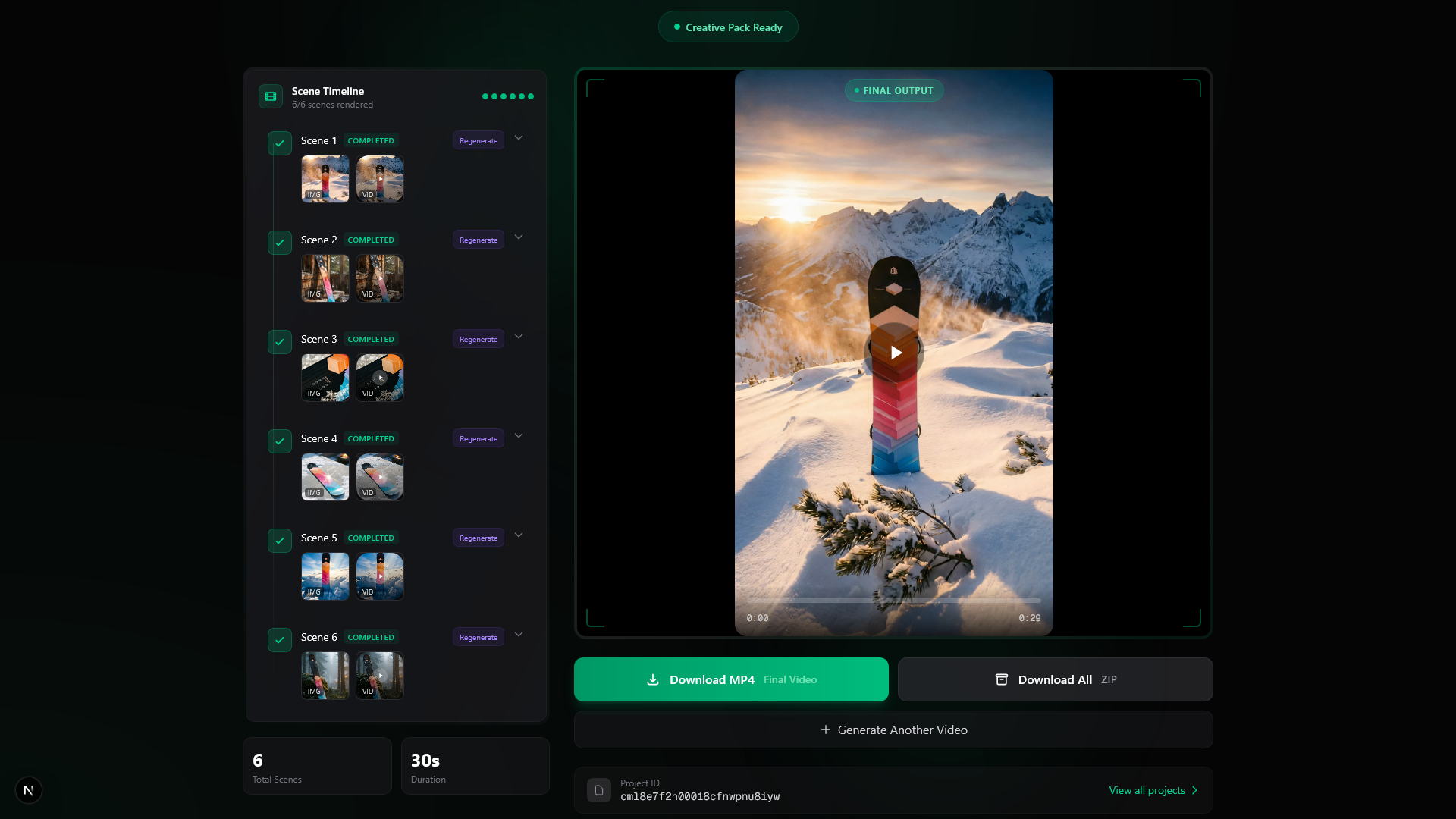1456x819 pixels.
Task: Click the Creative Pack Ready status pill
Action: (727, 27)
